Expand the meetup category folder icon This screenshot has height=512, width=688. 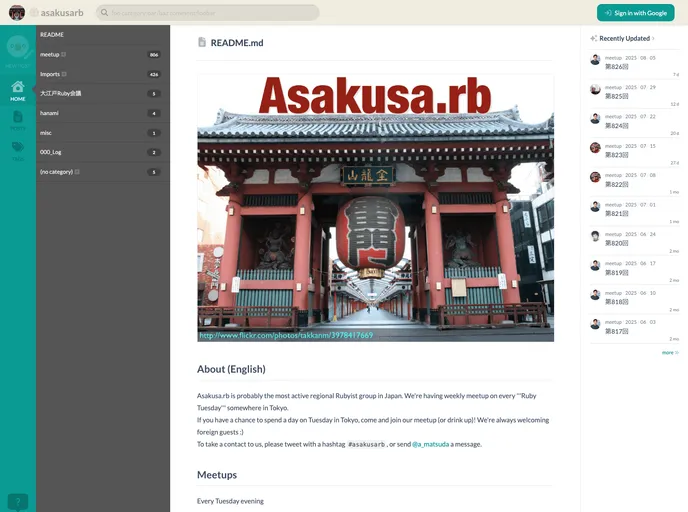pyautogui.click(x=64, y=54)
